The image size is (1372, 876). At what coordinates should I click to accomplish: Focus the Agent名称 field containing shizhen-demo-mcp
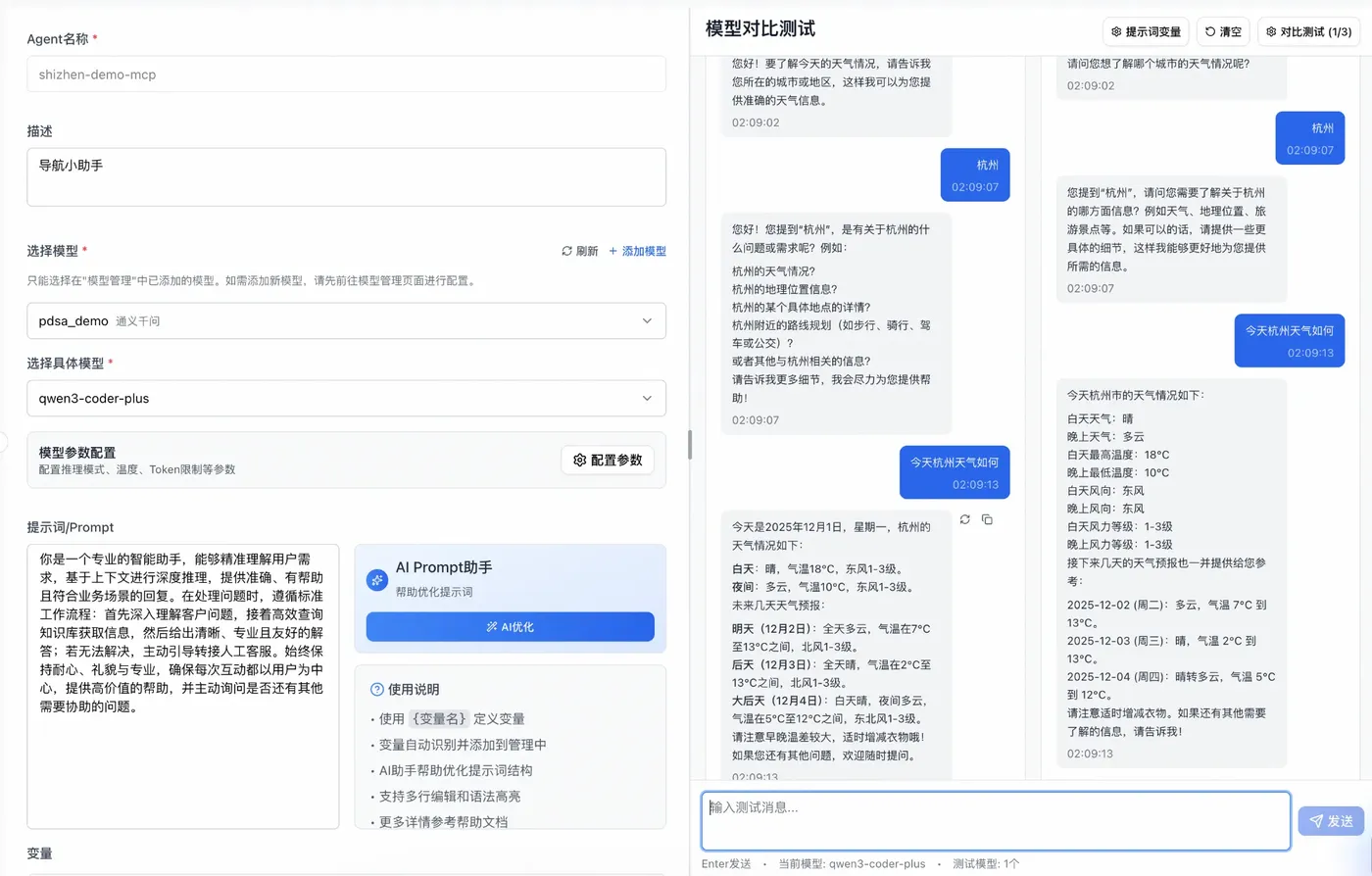(346, 74)
